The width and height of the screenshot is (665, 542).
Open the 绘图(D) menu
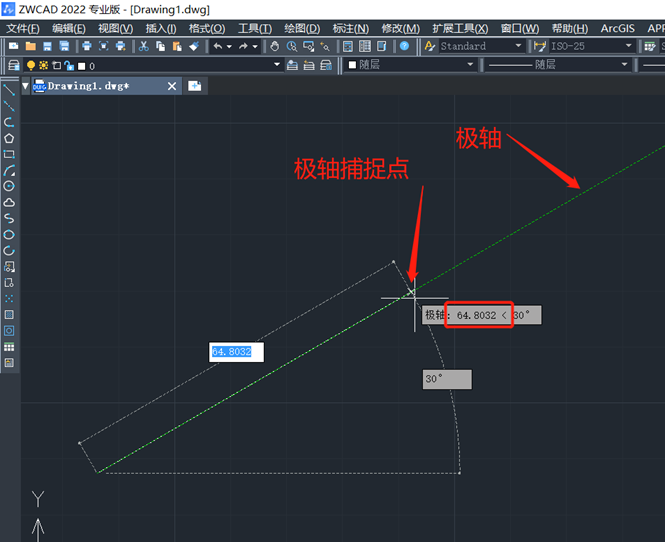pyautogui.click(x=302, y=28)
